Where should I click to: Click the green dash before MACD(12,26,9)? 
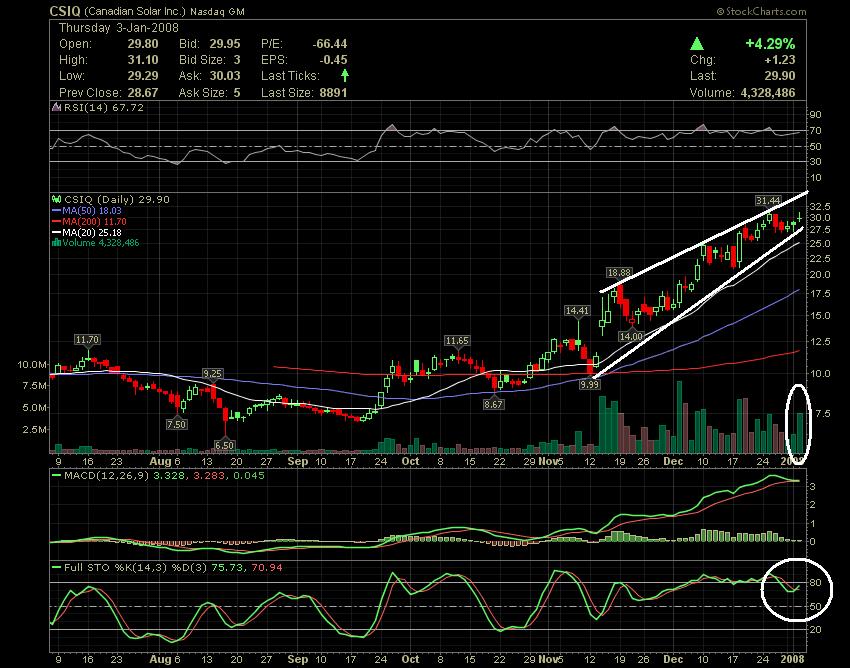click(x=56, y=476)
